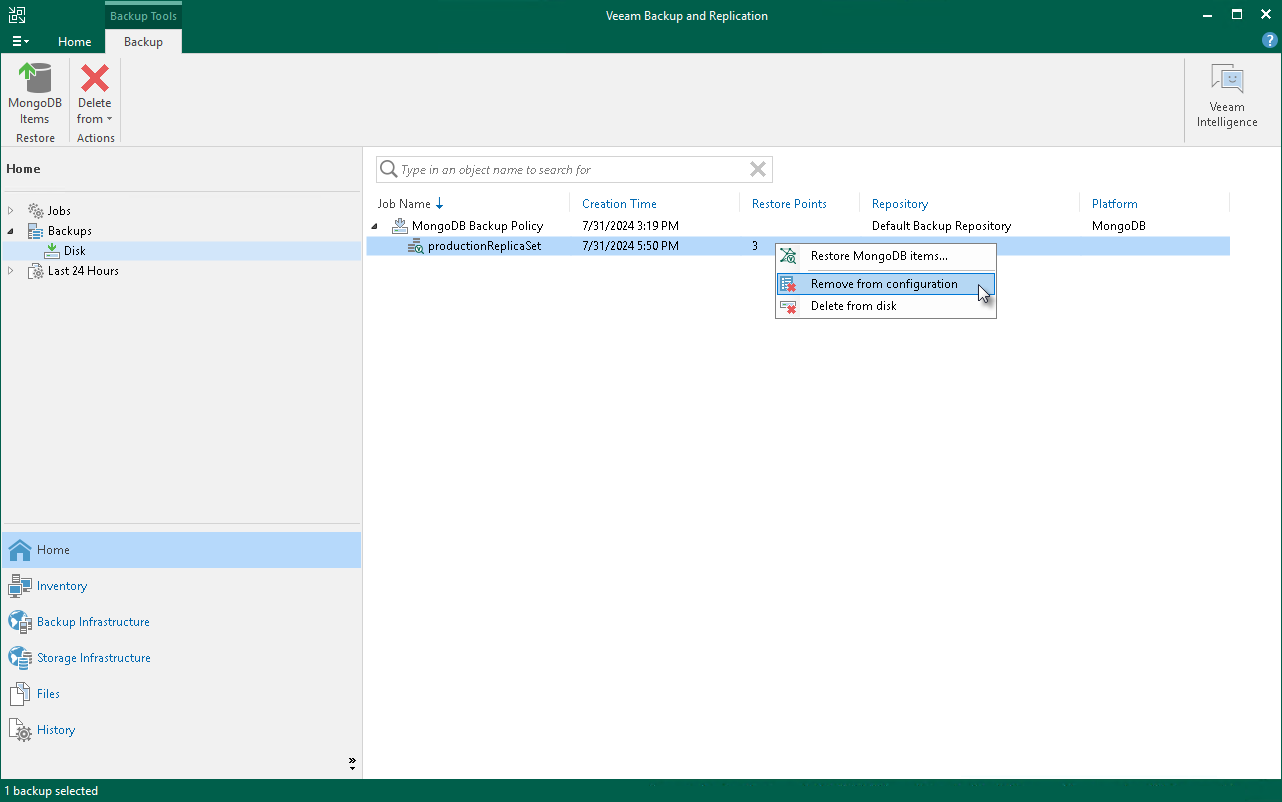1282x802 pixels.
Task: Click the MongoDB Items restore icon
Action: click(x=35, y=78)
